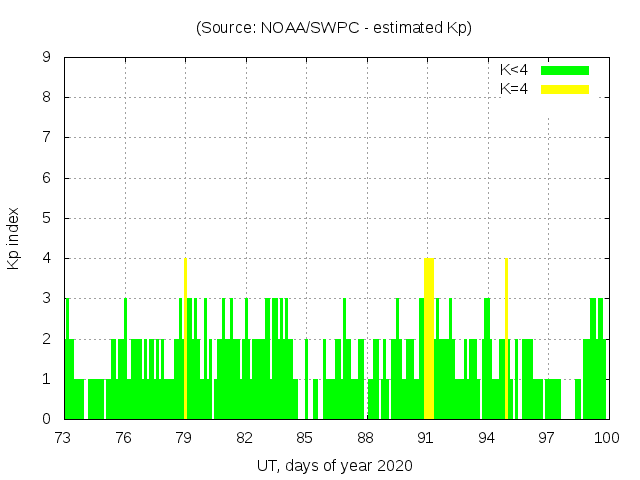
Task: Click x-axis tick label 73
Action: pos(64,438)
